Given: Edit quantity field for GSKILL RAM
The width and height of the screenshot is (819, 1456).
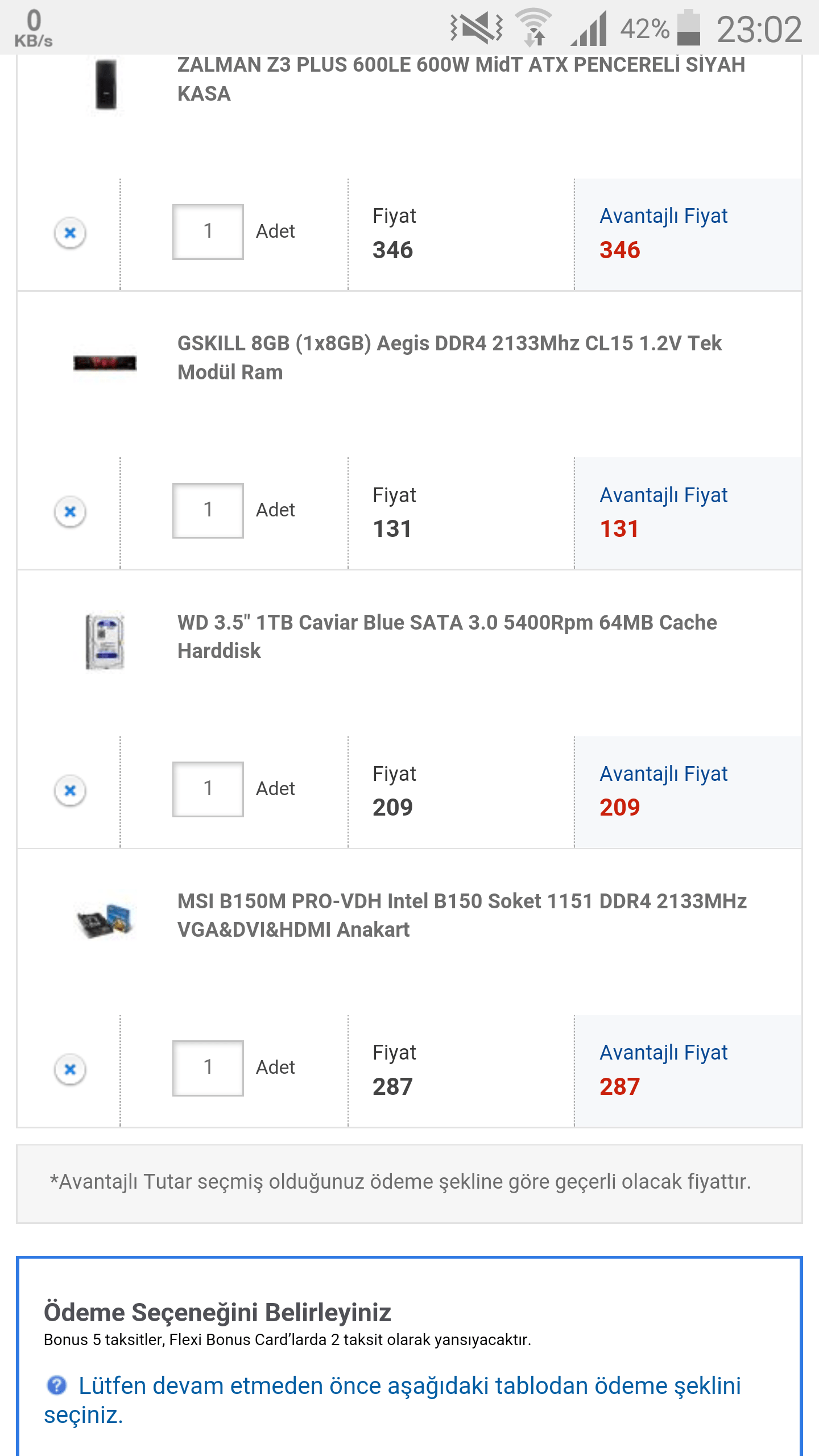Looking at the screenshot, I should pyautogui.click(x=208, y=510).
